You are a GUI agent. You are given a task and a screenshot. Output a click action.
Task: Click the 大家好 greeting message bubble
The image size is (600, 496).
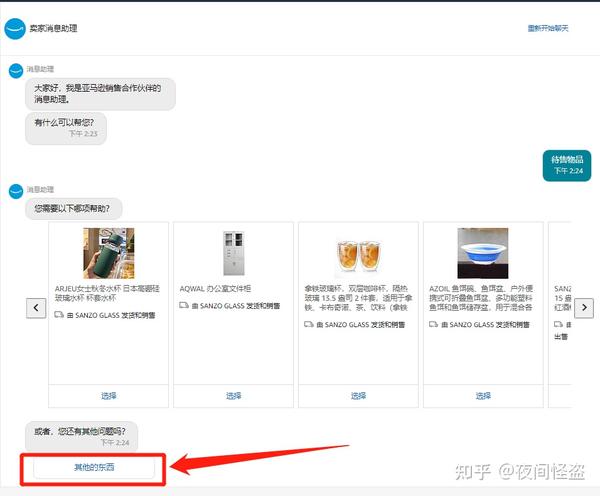(x=100, y=94)
